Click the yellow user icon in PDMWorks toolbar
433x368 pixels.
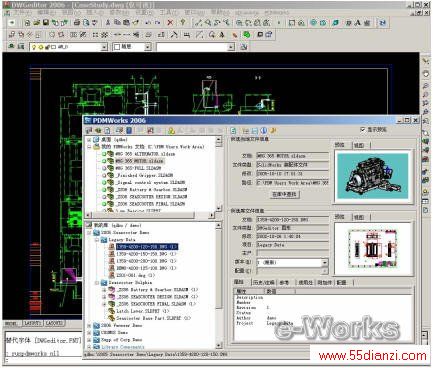click(x=171, y=131)
